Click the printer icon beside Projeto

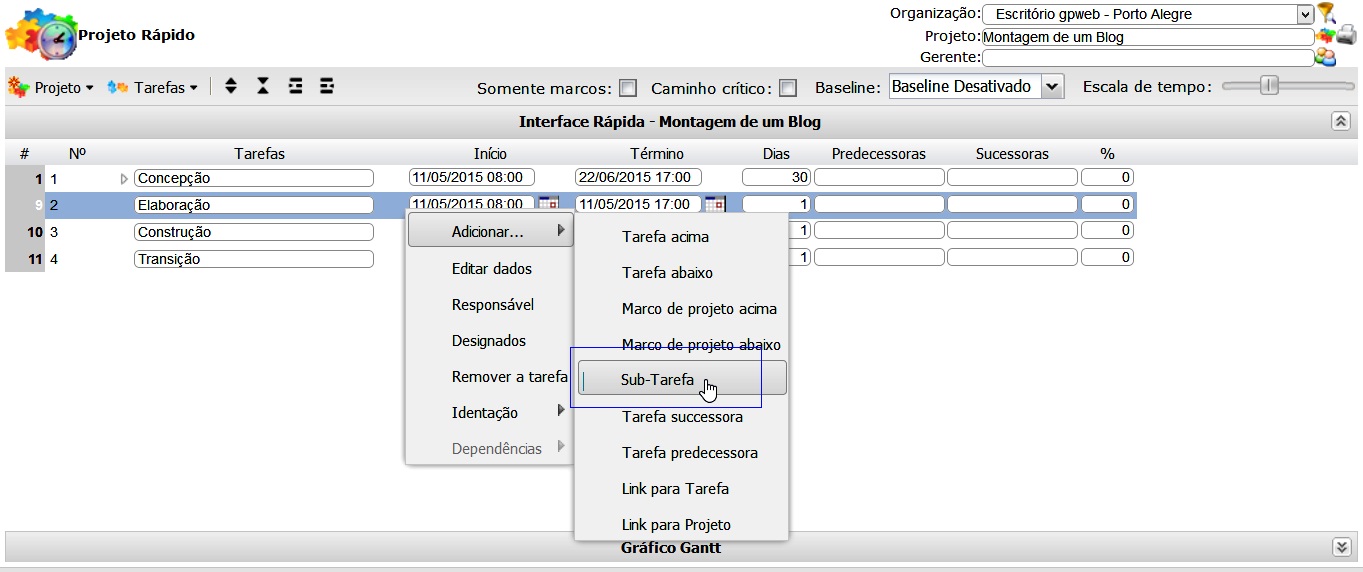coord(1346,36)
